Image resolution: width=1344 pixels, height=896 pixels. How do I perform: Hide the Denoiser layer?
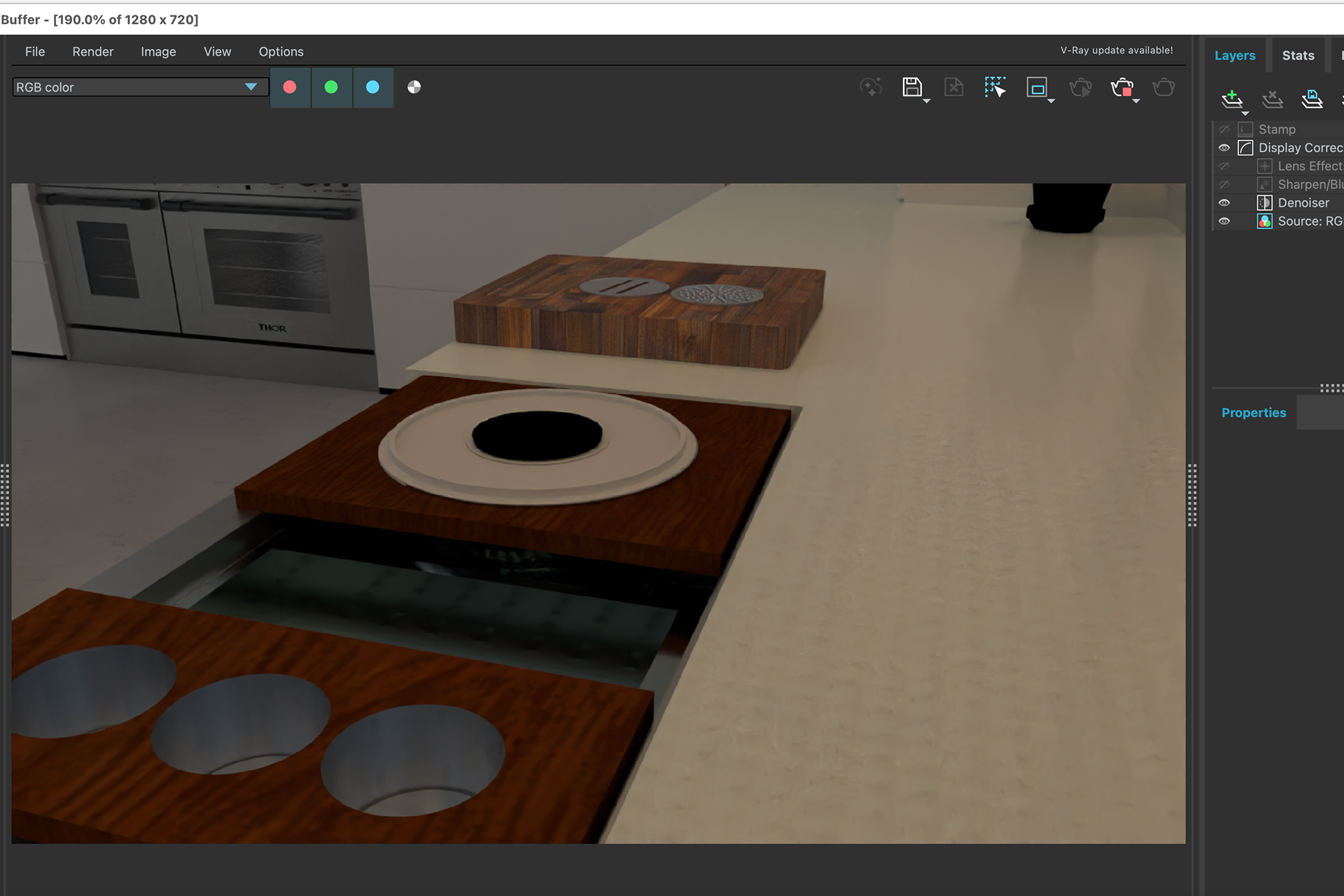(1224, 203)
